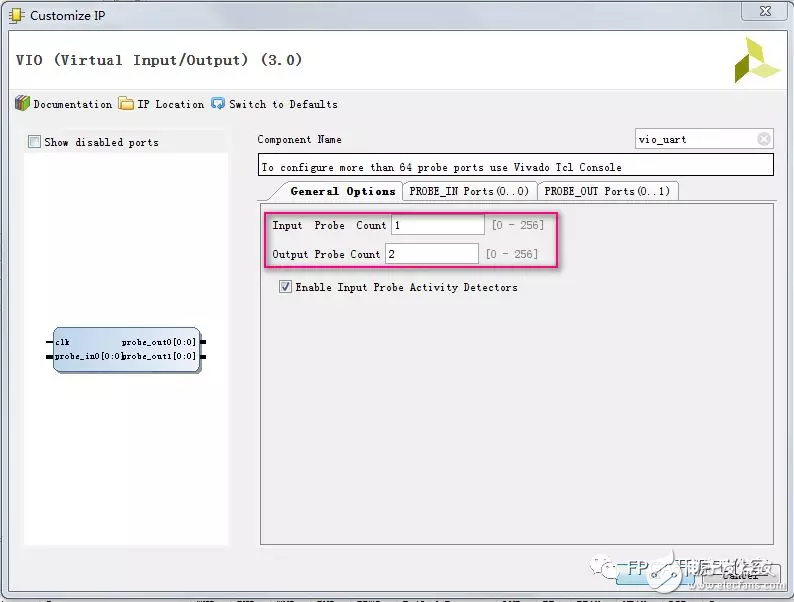Toggle Show disabled ports checkbox
Screen dimensions: 794x602
[x=34, y=141]
